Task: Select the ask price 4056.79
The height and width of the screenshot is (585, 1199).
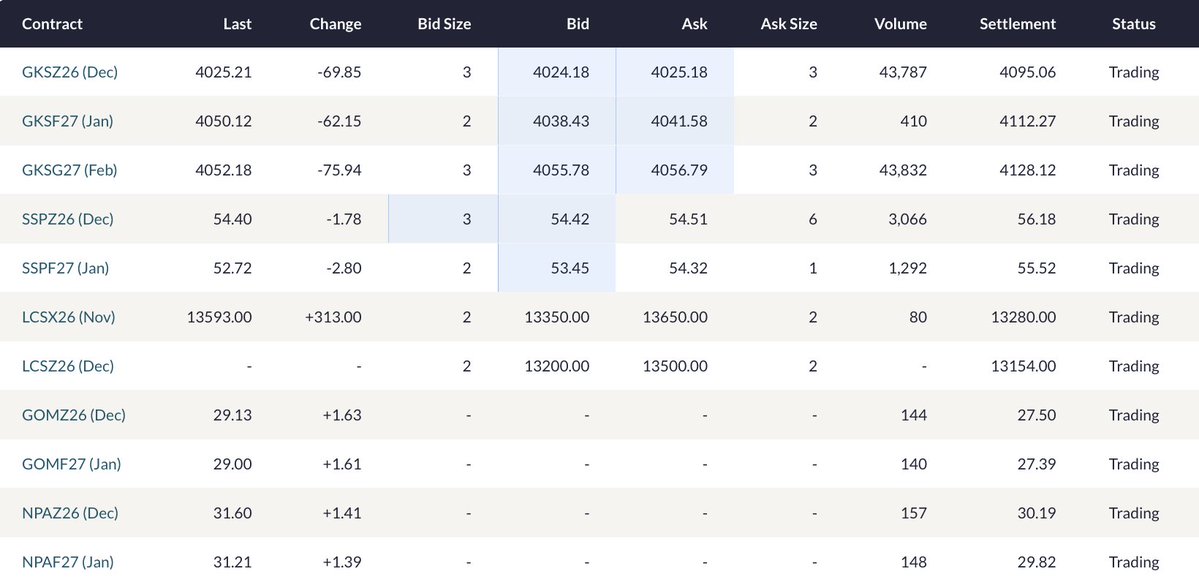Action: (x=679, y=170)
